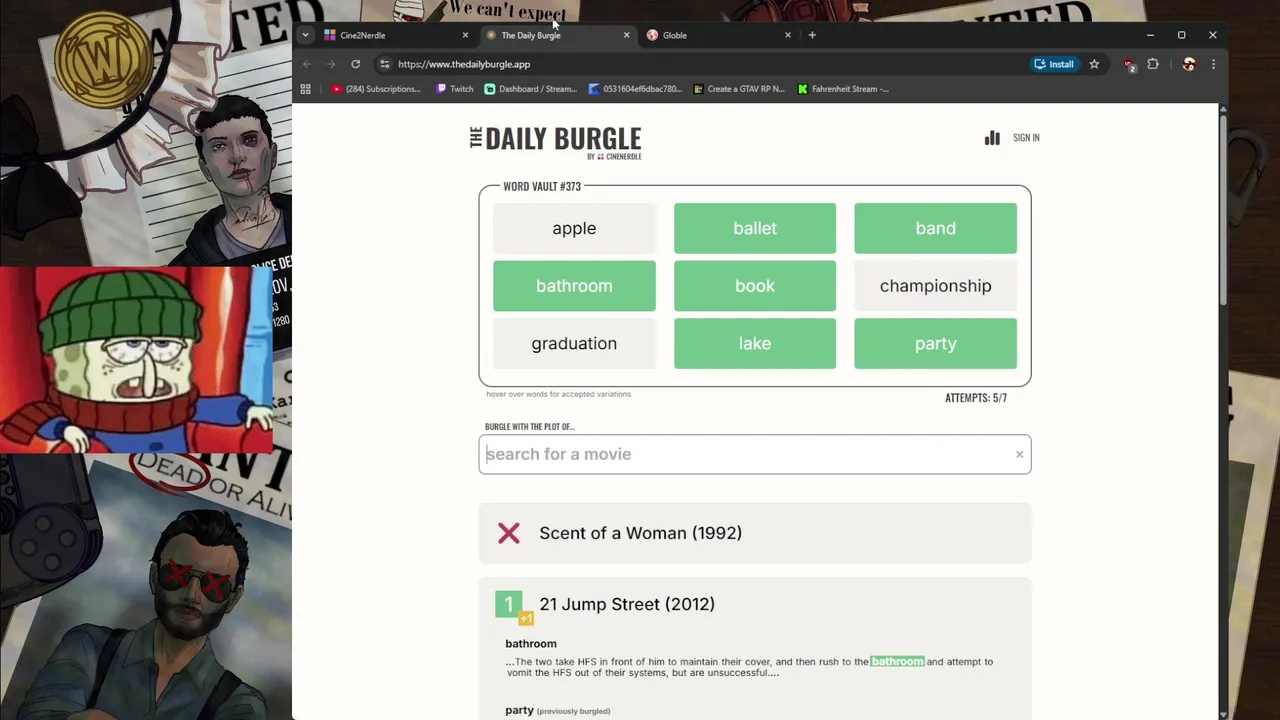Open the Chrome three-dot menu

click(x=1213, y=64)
